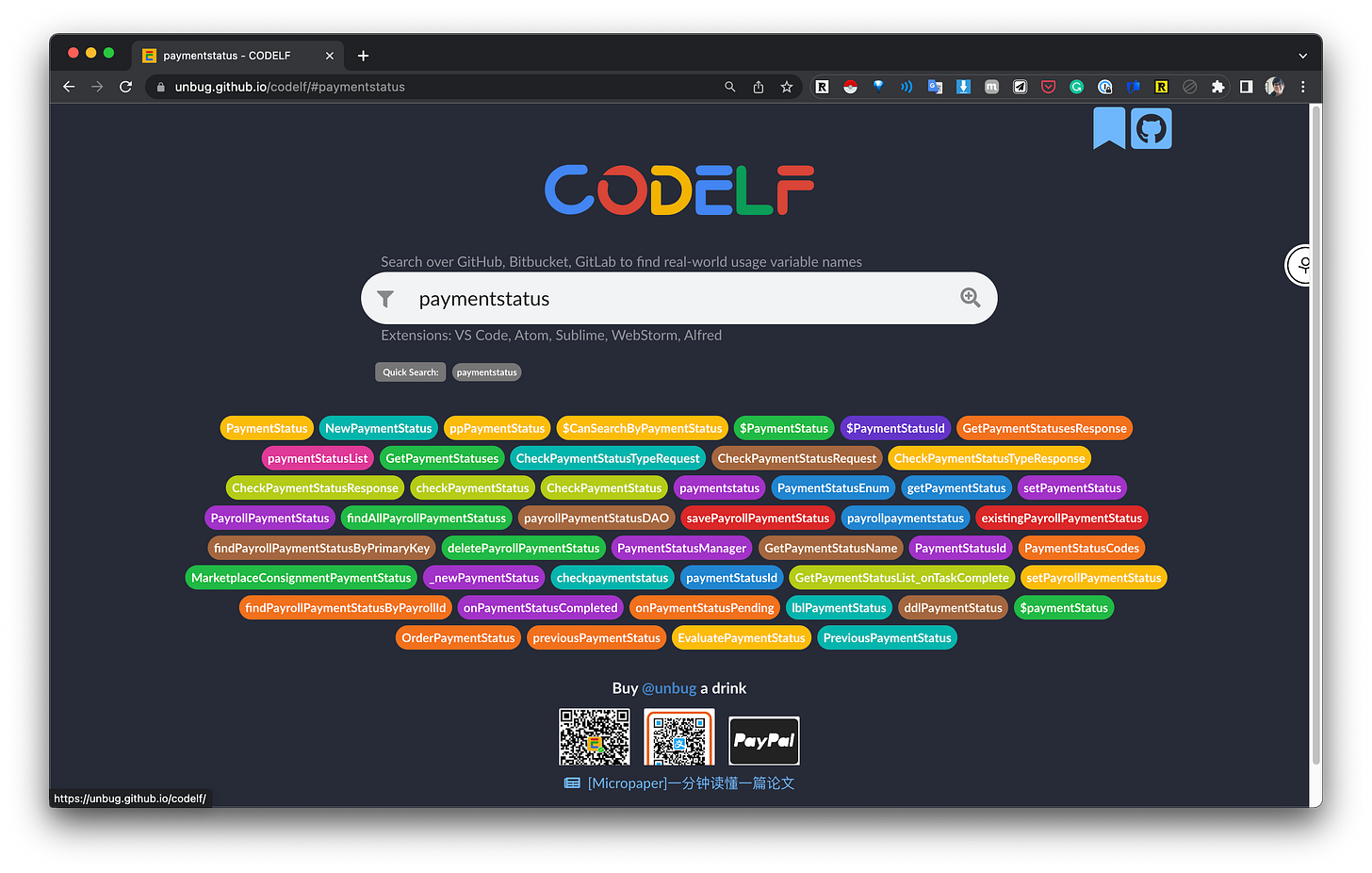Screen dimensions: 1372x873
Task: Click the page vertical scrollbar
Action: pyautogui.click(x=1315, y=434)
